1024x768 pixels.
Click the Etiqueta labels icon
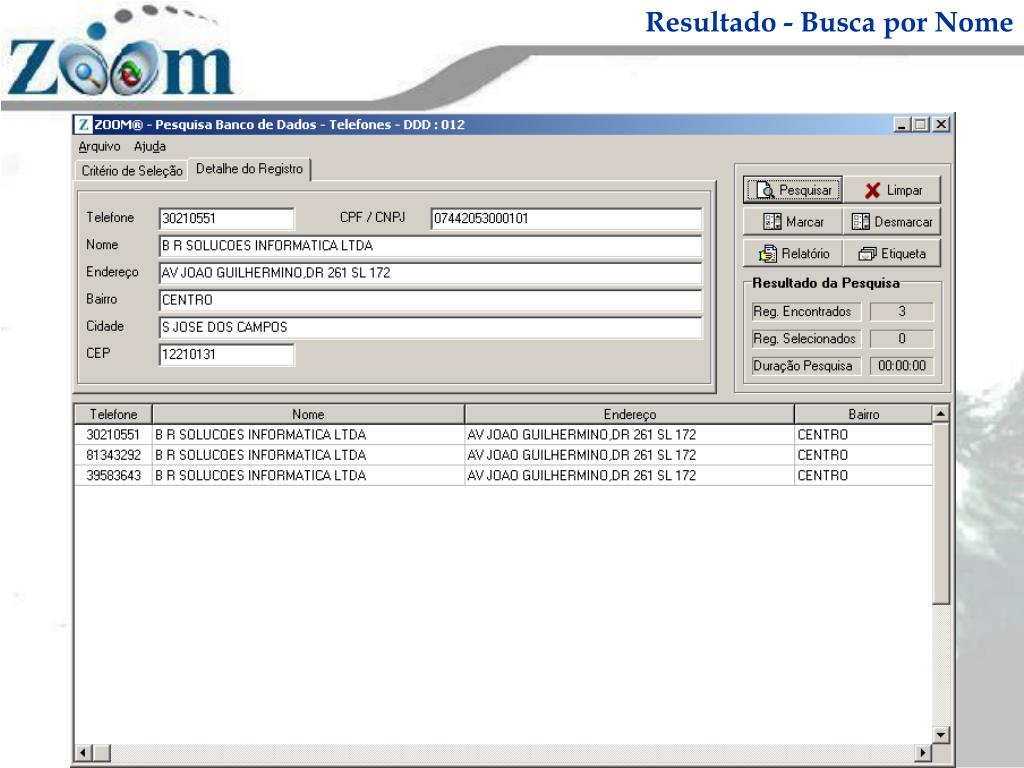tap(867, 254)
